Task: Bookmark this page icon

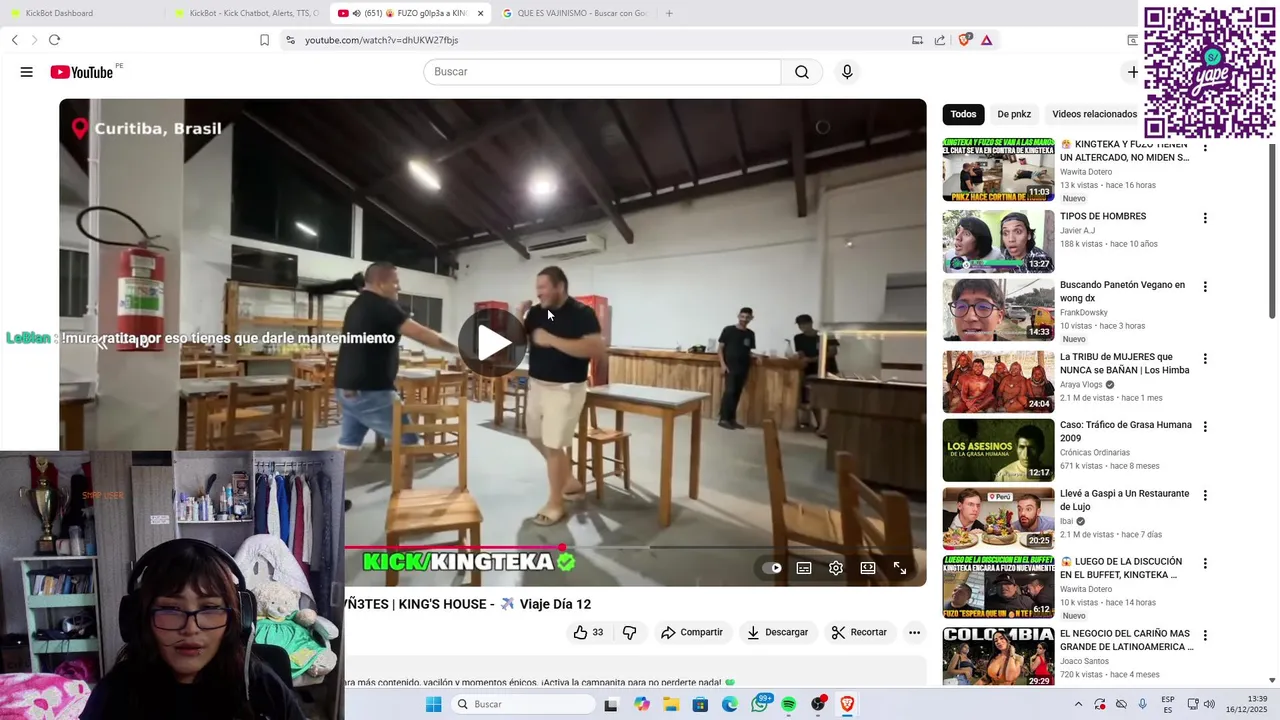Action: tap(264, 40)
